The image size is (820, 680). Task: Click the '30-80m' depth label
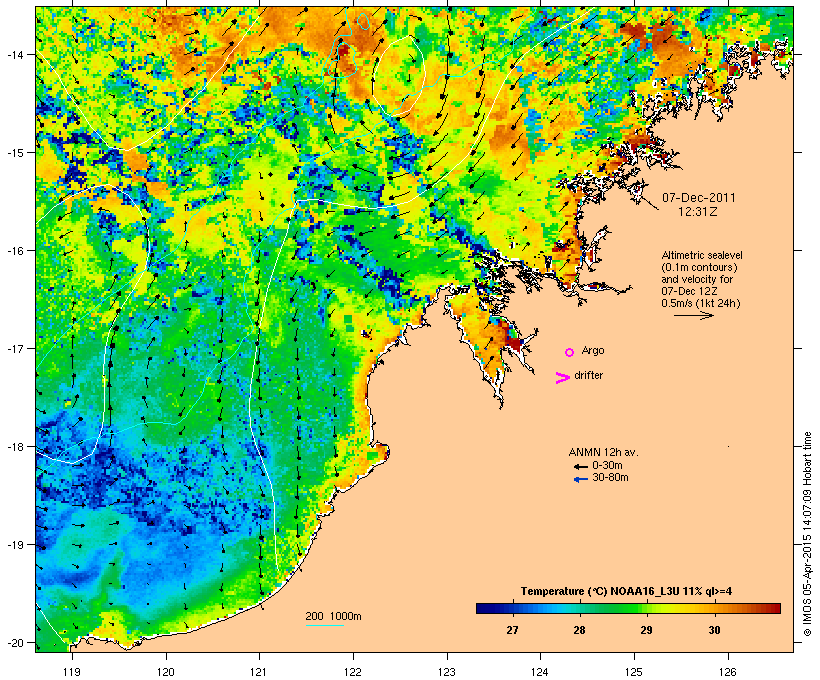coord(610,478)
